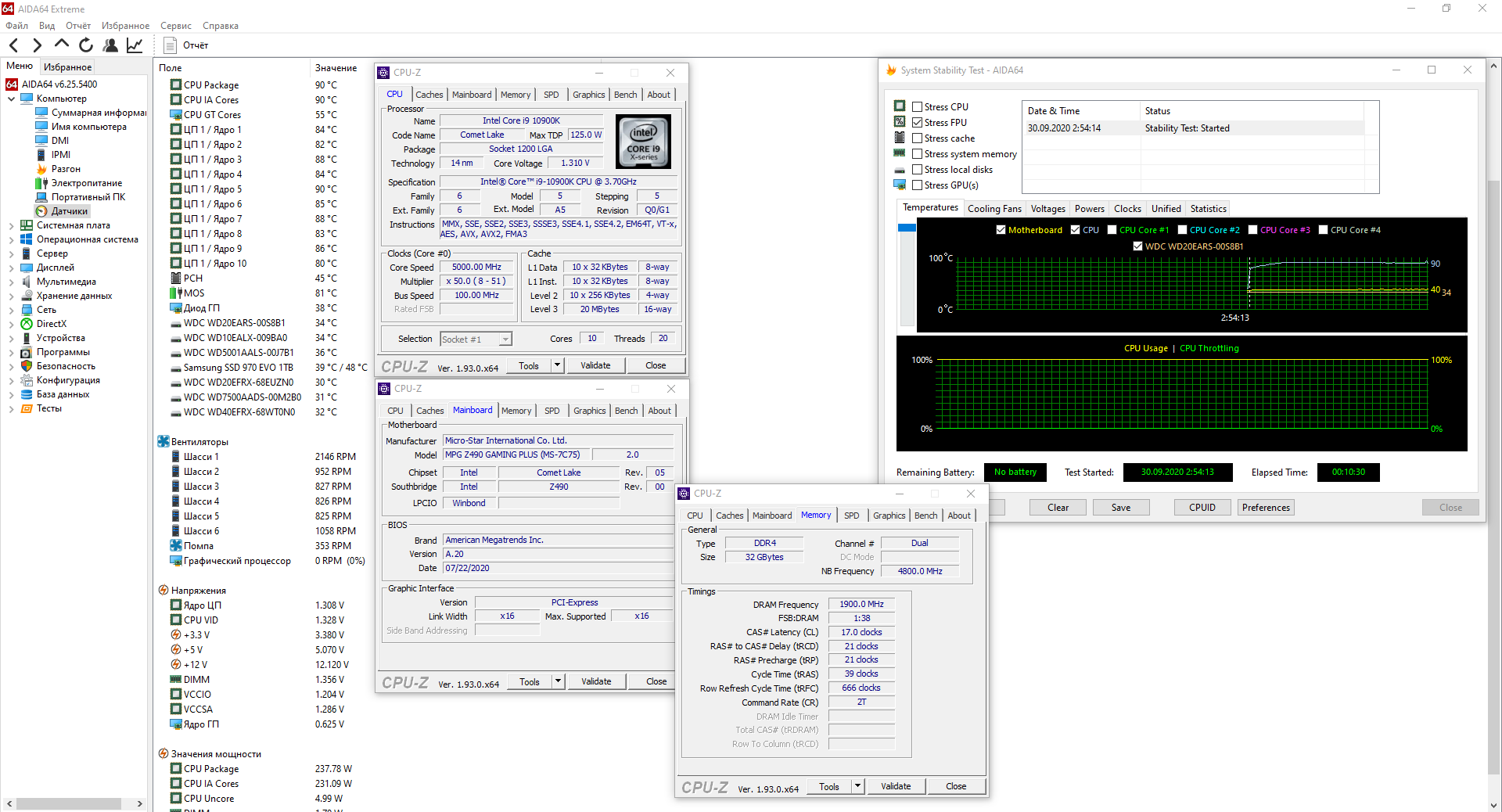Click Validate in CPU-Z Memory window
Viewport: 1502px width, 812px height.
pos(896,786)
